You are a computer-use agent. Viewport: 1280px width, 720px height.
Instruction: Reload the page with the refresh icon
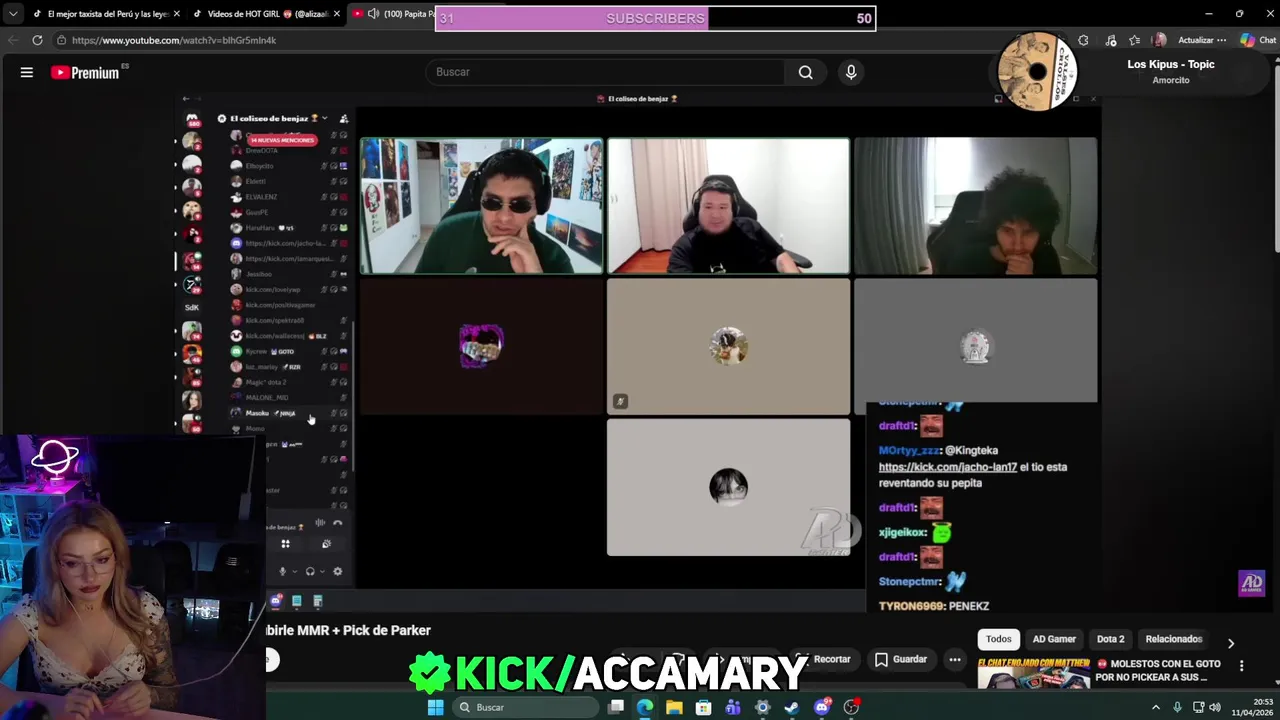click(x=37, y=40)
